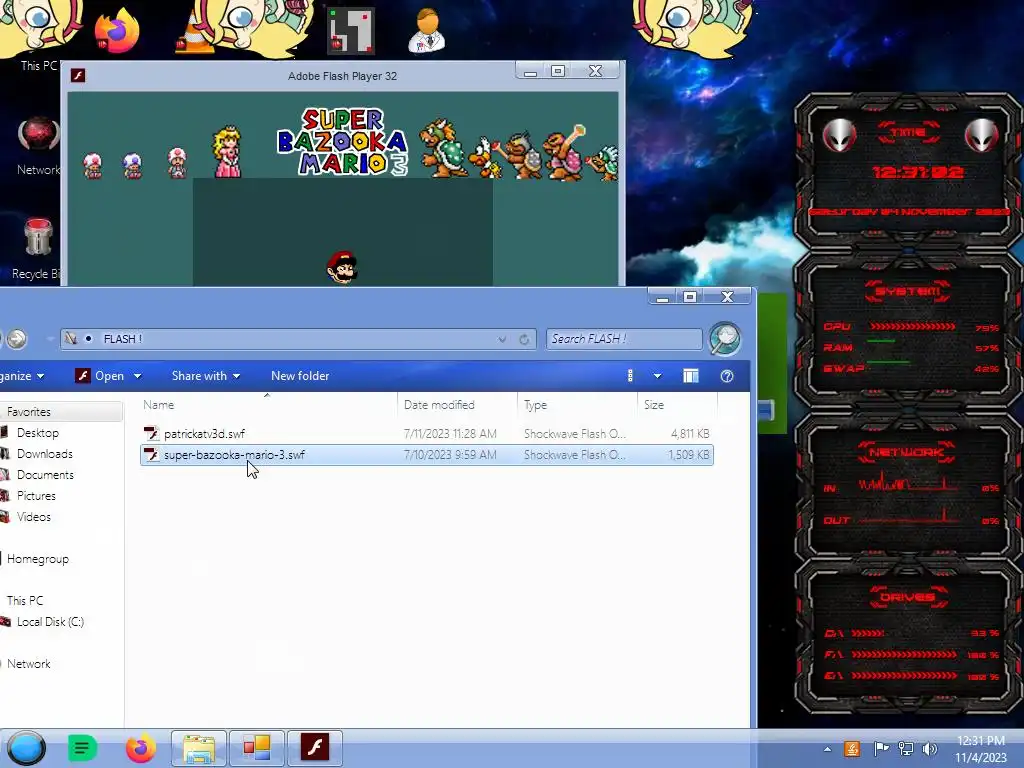The image size is (1024, 768).
Task: Open the Share with dropdown
Action: (x=206, y=376)
